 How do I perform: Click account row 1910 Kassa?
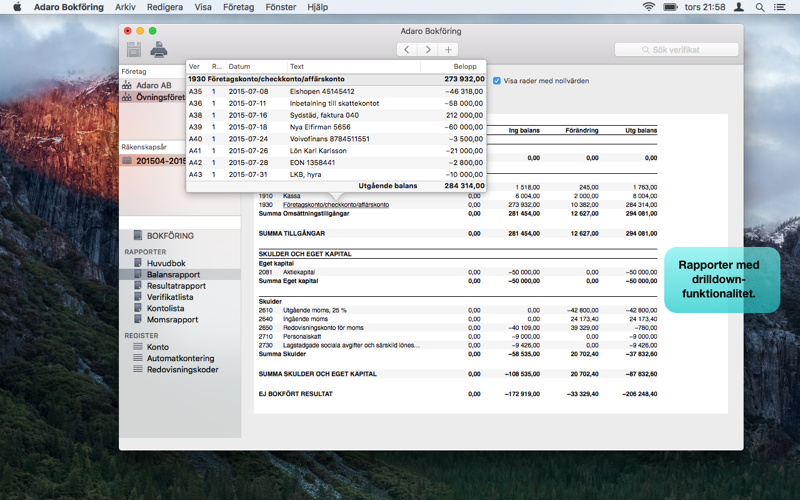pos(458,196)
